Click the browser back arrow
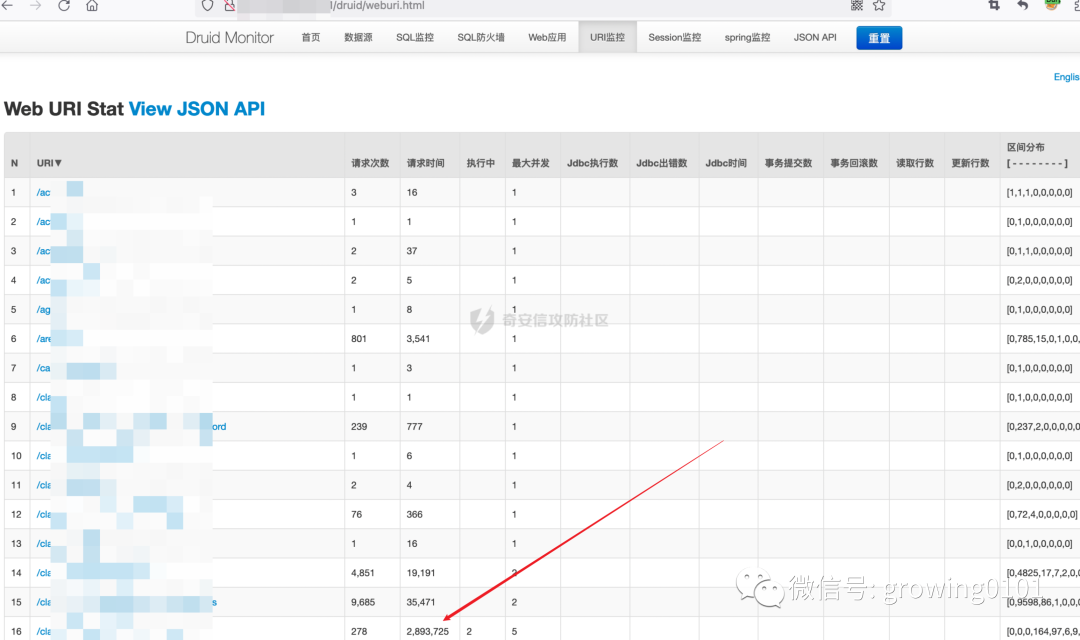 8,6
